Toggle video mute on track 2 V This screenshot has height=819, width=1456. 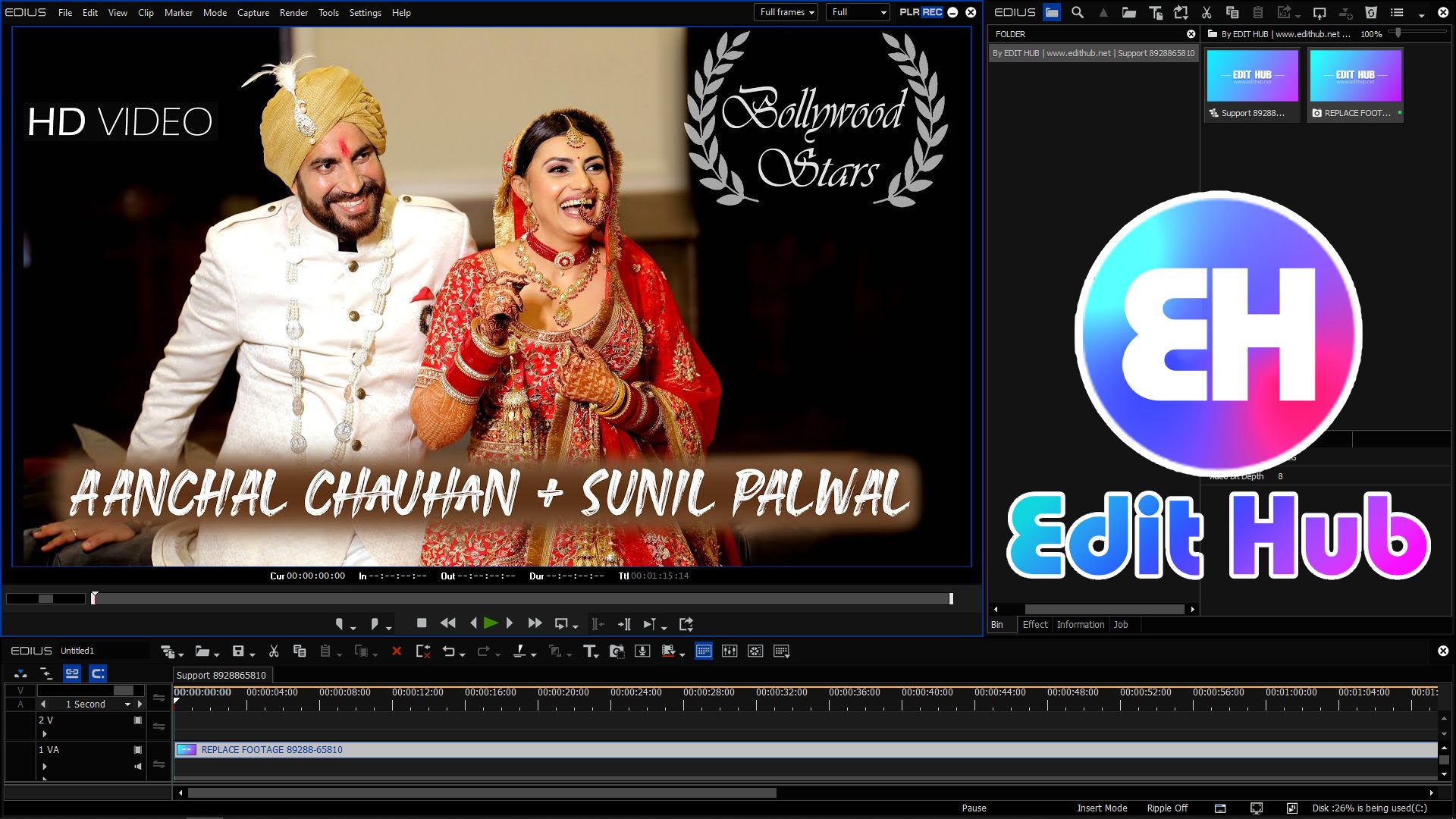click(138, 720)
